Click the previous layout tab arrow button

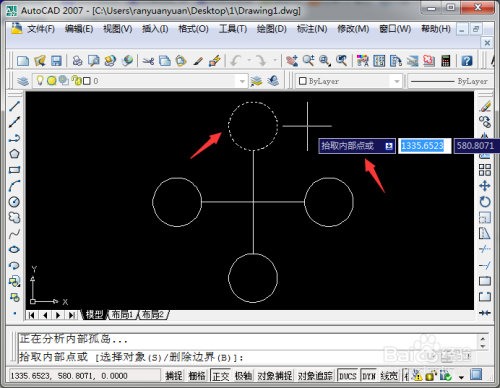45,315
